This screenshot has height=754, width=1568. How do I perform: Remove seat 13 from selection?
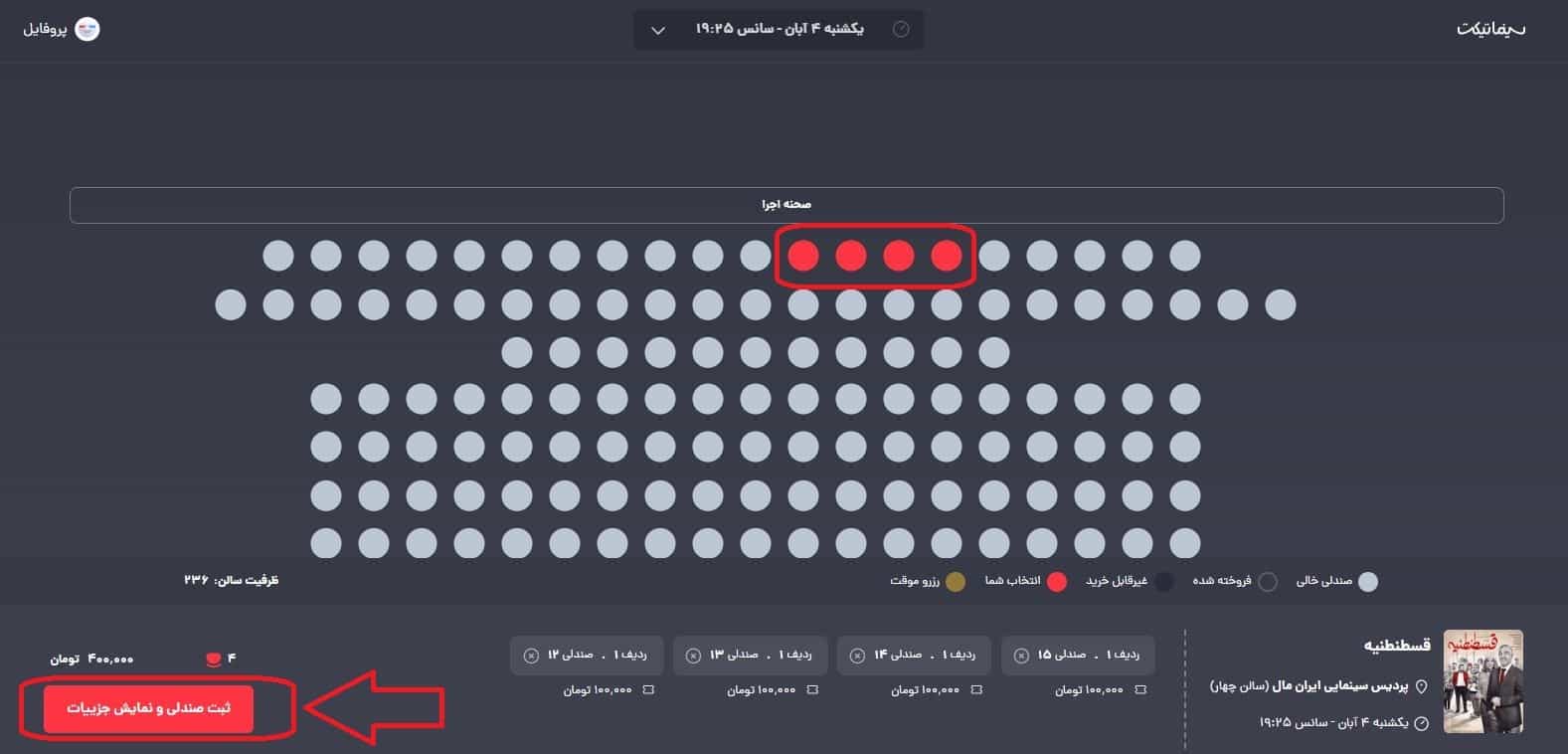pyautogui.click(x=693, y=656)
